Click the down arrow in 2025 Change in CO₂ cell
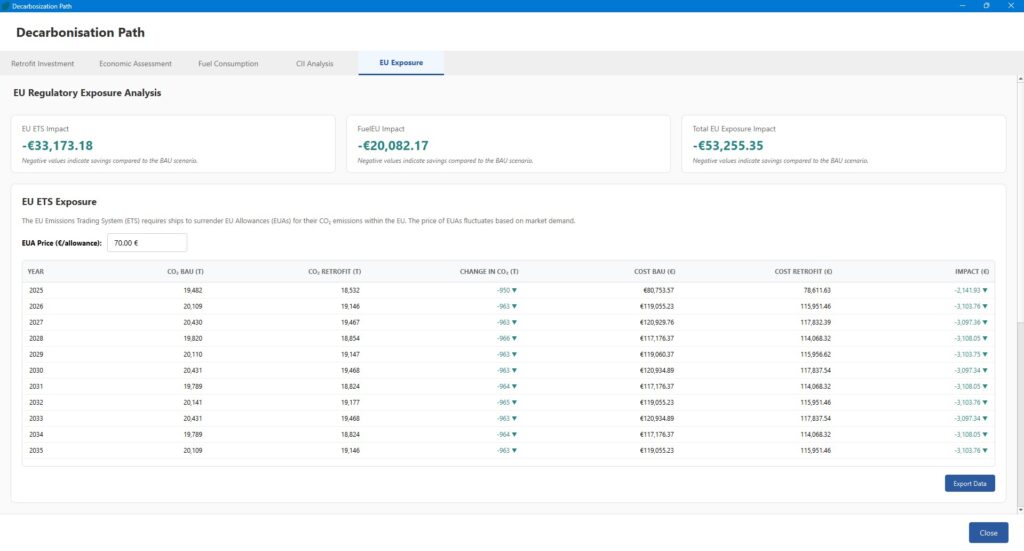The height and width of the screenshot is (551, 1024). (x=514, y=290)
